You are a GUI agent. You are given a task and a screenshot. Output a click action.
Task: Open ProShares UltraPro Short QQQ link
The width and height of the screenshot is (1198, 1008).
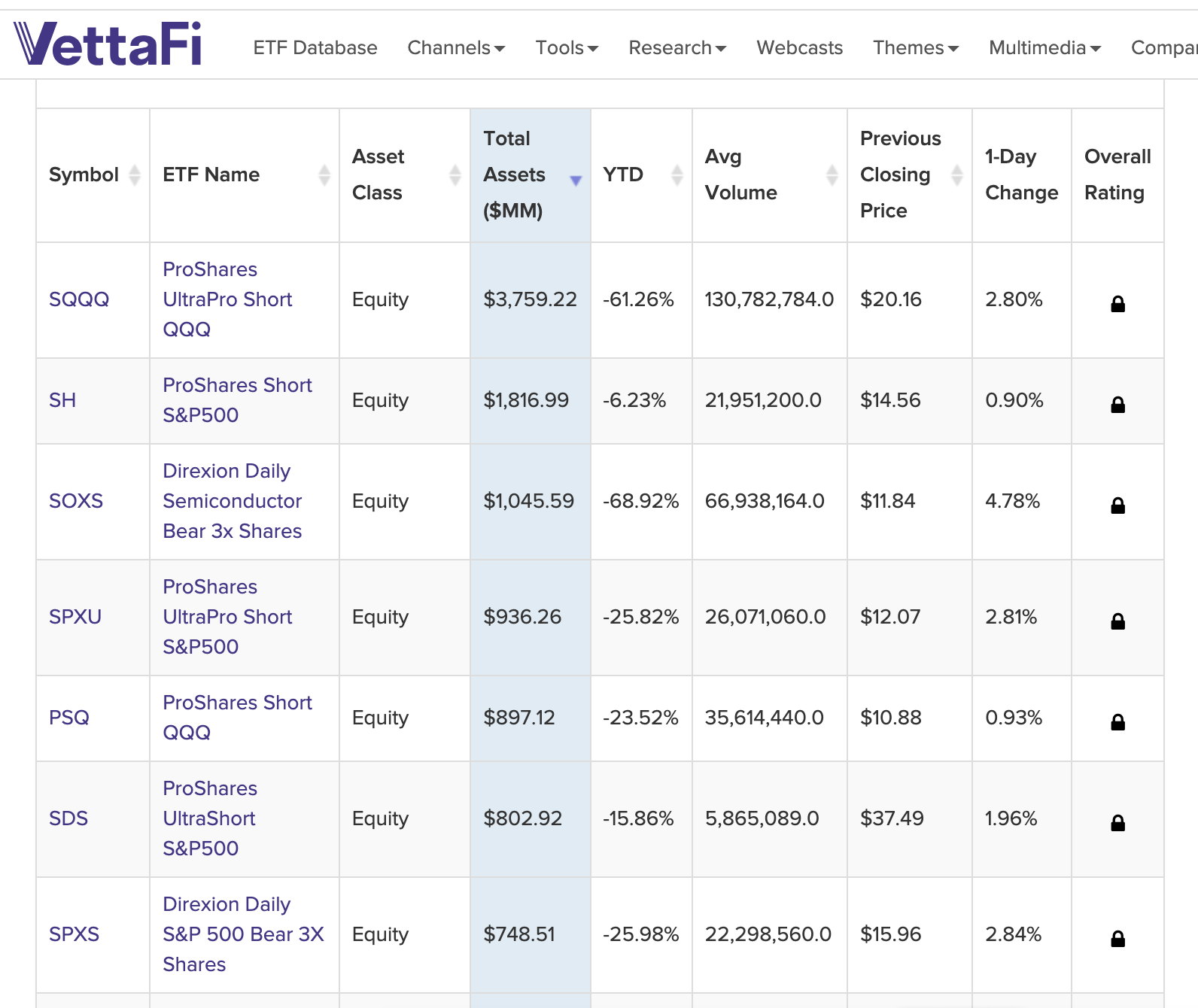pos(227,299)
